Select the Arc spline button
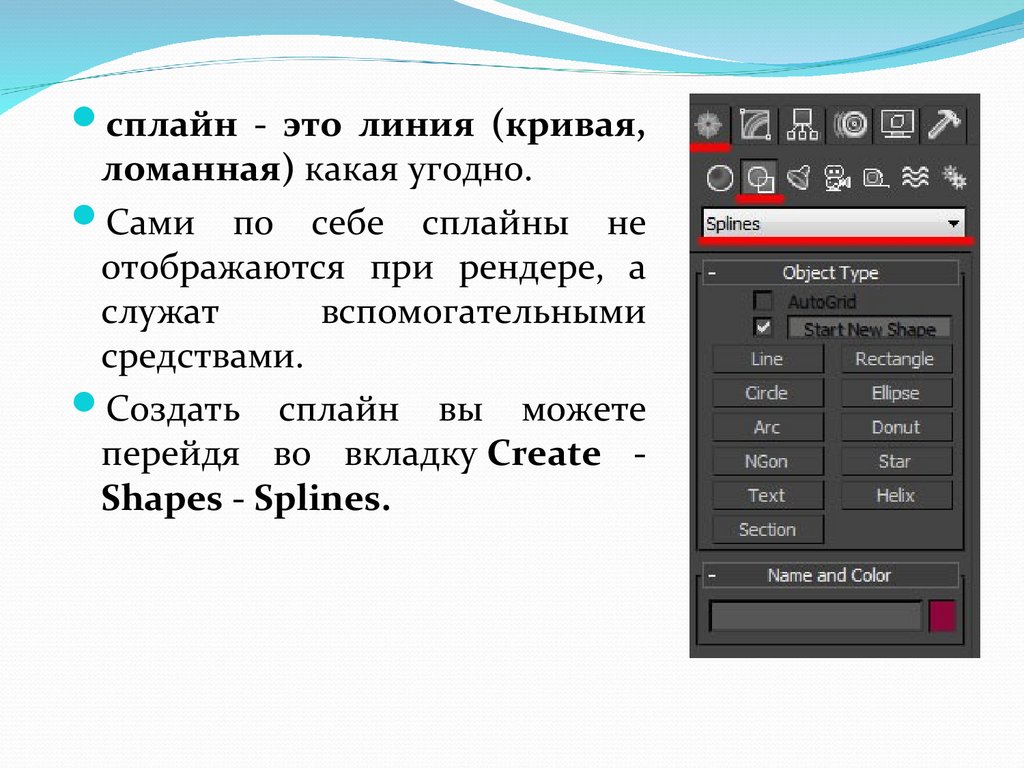Screen dimensions: 1024x768 click(767, 427)
